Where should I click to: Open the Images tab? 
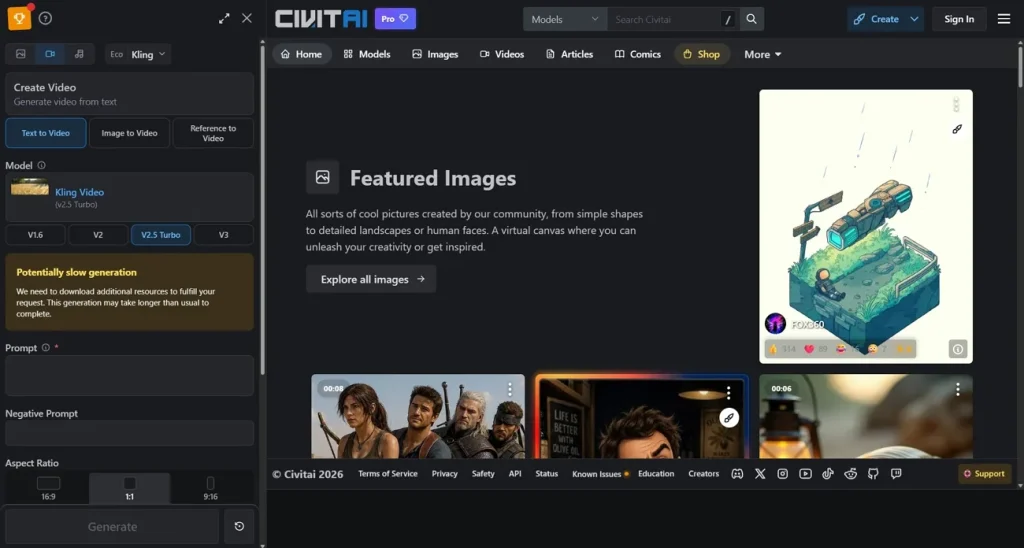pos(435,54)
